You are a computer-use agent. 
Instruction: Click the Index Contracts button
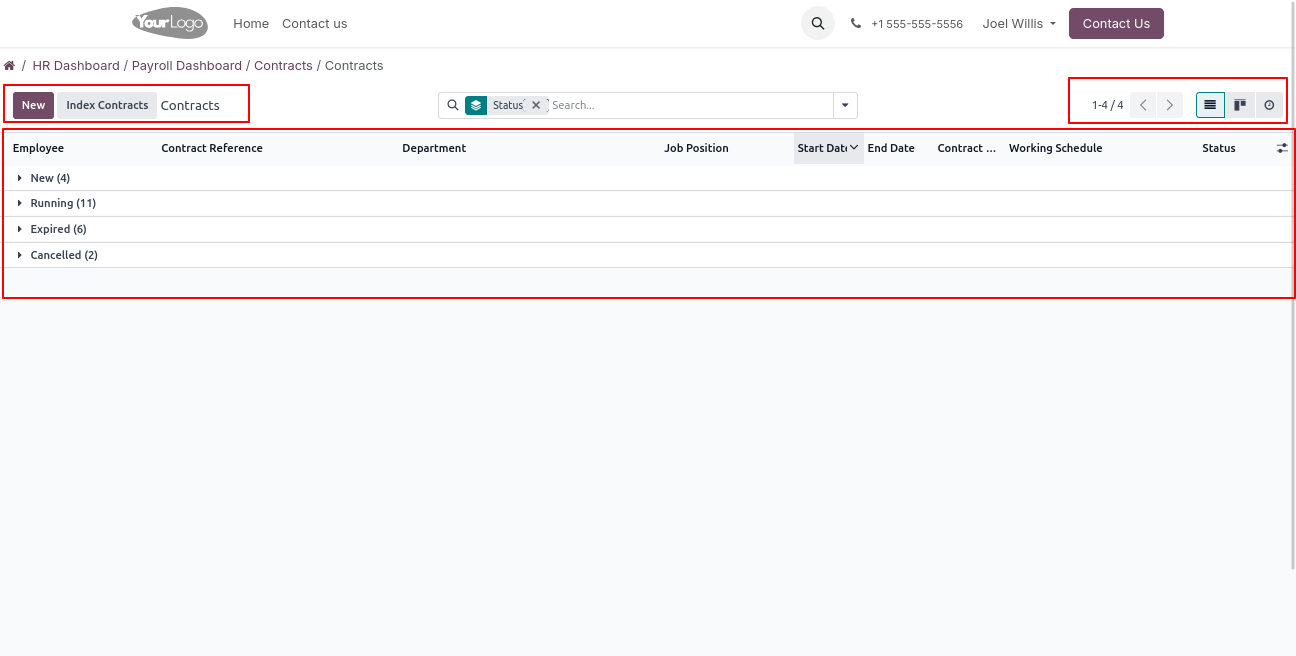[107, 105]
